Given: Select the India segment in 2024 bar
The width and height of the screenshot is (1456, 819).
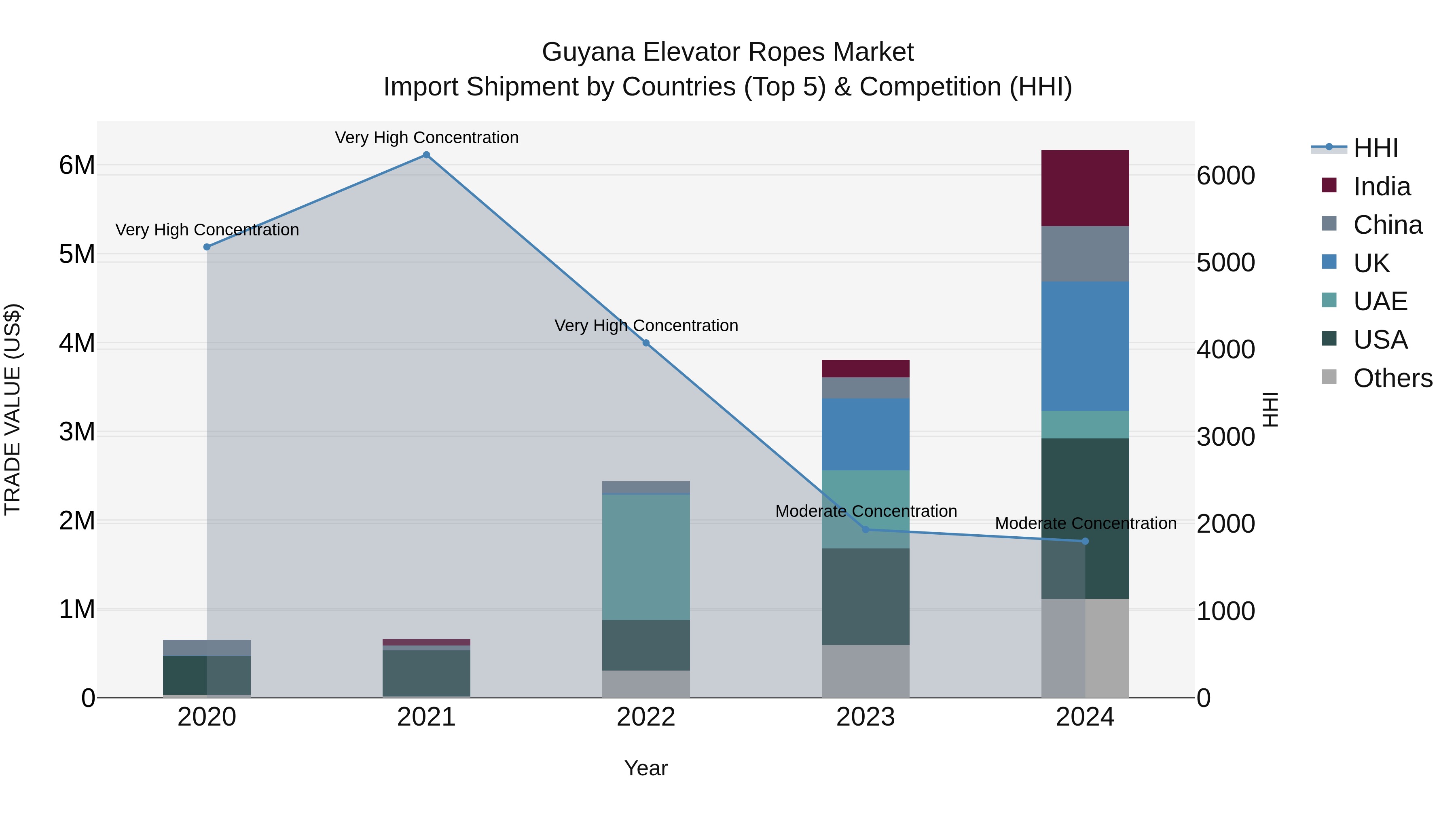Looking at the screenshot, I should pos(1085,188).
